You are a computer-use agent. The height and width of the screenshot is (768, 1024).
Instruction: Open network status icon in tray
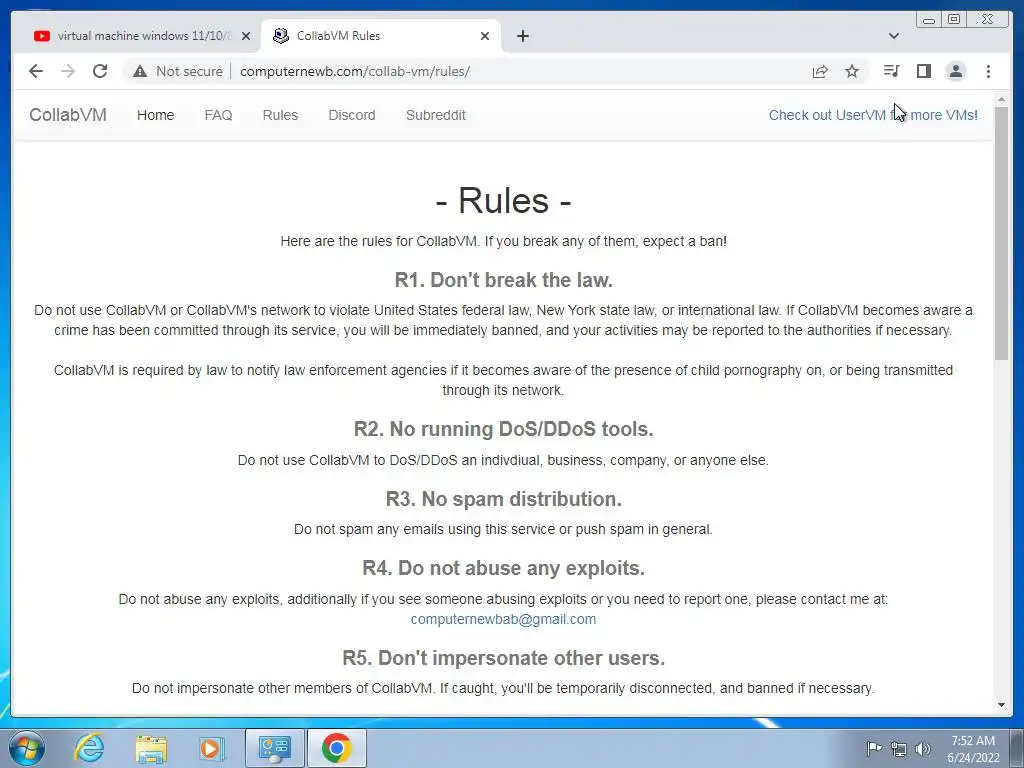[899, 748]
